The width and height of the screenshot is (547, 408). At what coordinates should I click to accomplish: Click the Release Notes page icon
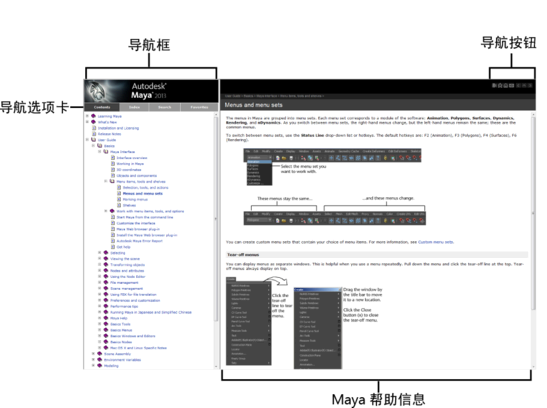[x=94, y=134]
